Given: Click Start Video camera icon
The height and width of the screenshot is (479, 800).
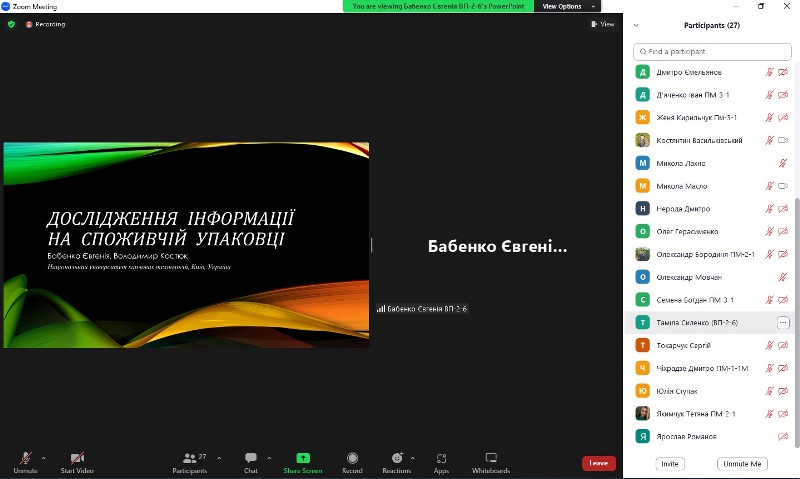Looking at the screenshot, I should [77, 458].
